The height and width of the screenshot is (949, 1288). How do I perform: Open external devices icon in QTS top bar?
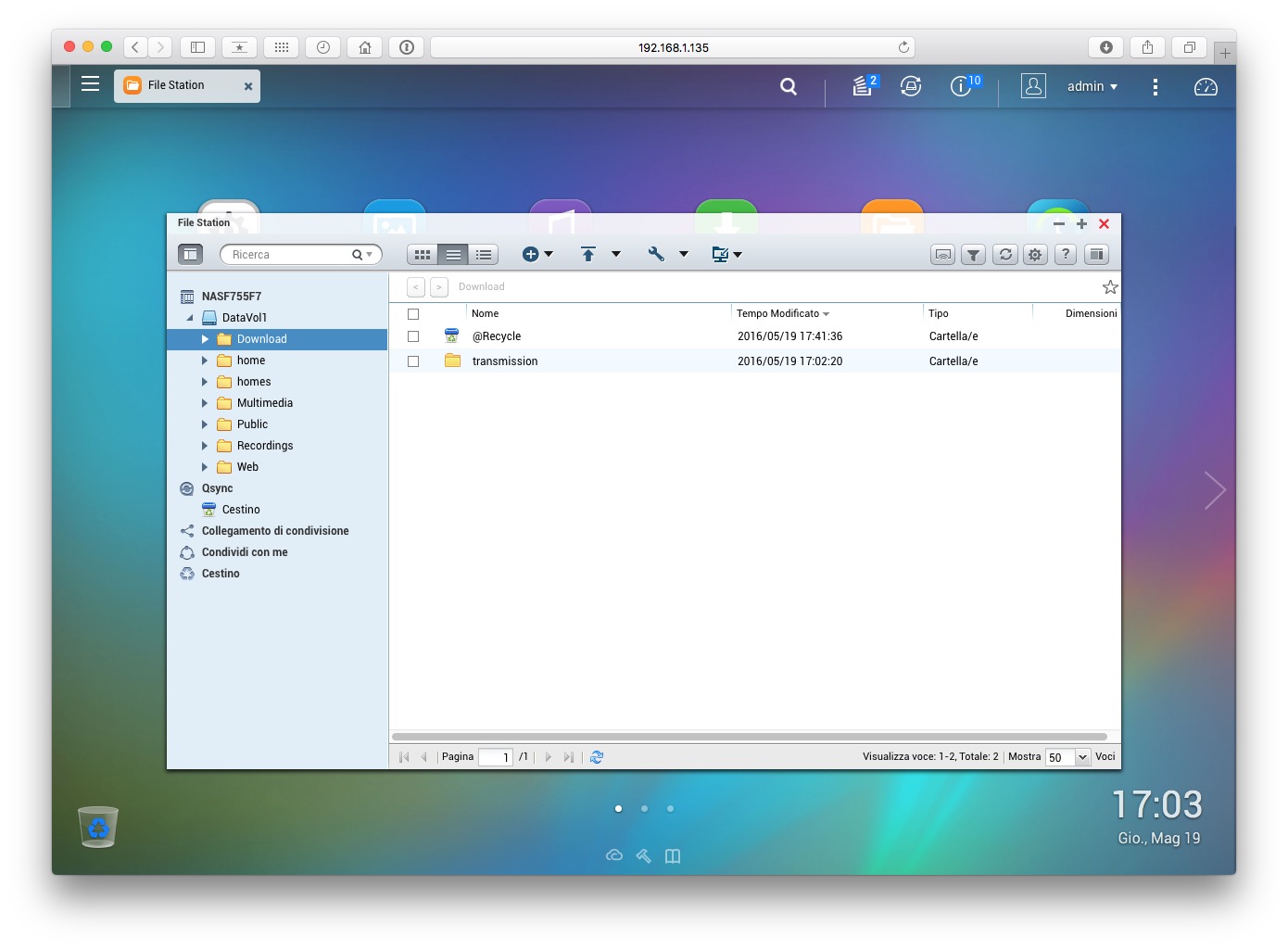pos(911,86)
